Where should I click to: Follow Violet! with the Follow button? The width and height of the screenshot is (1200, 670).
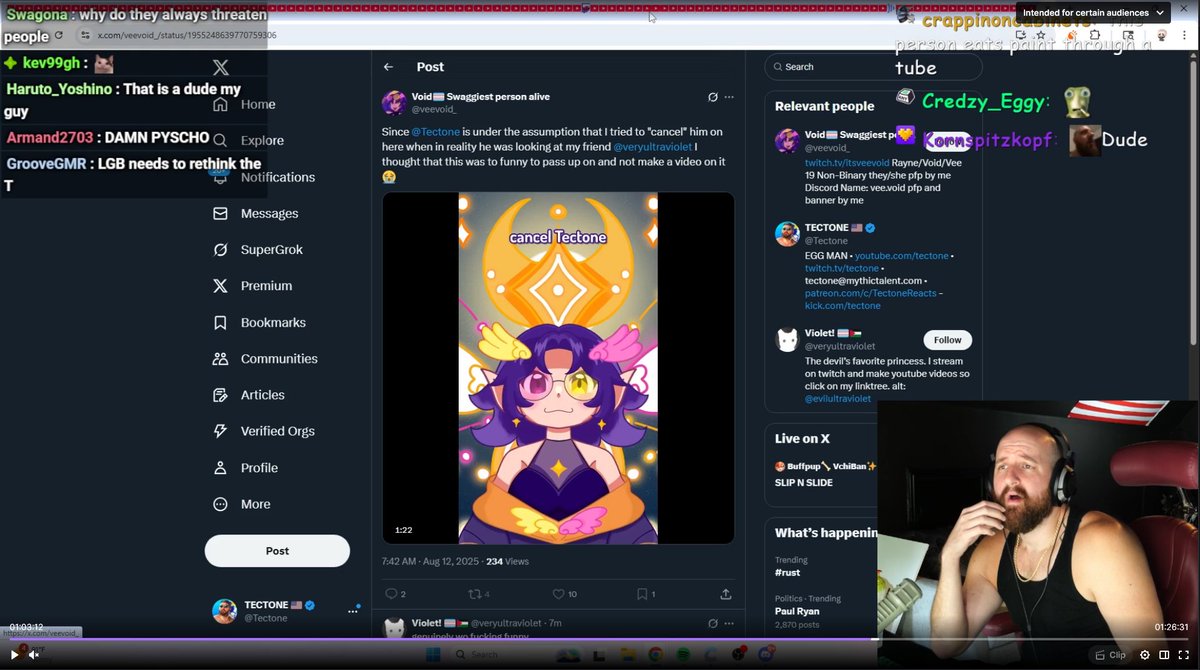pos(947,340)
